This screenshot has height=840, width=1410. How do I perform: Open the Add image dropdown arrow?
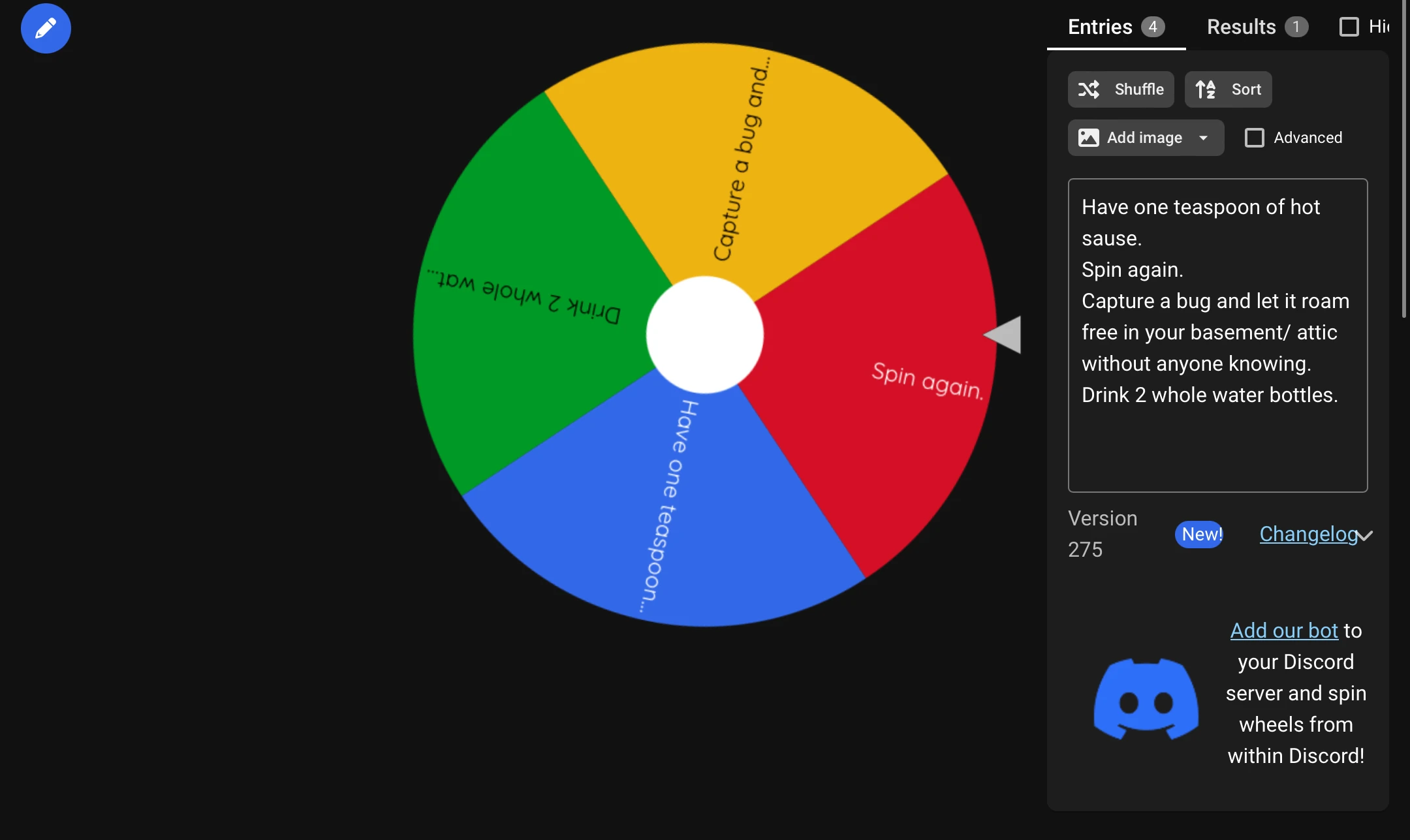click(1204, 138)
